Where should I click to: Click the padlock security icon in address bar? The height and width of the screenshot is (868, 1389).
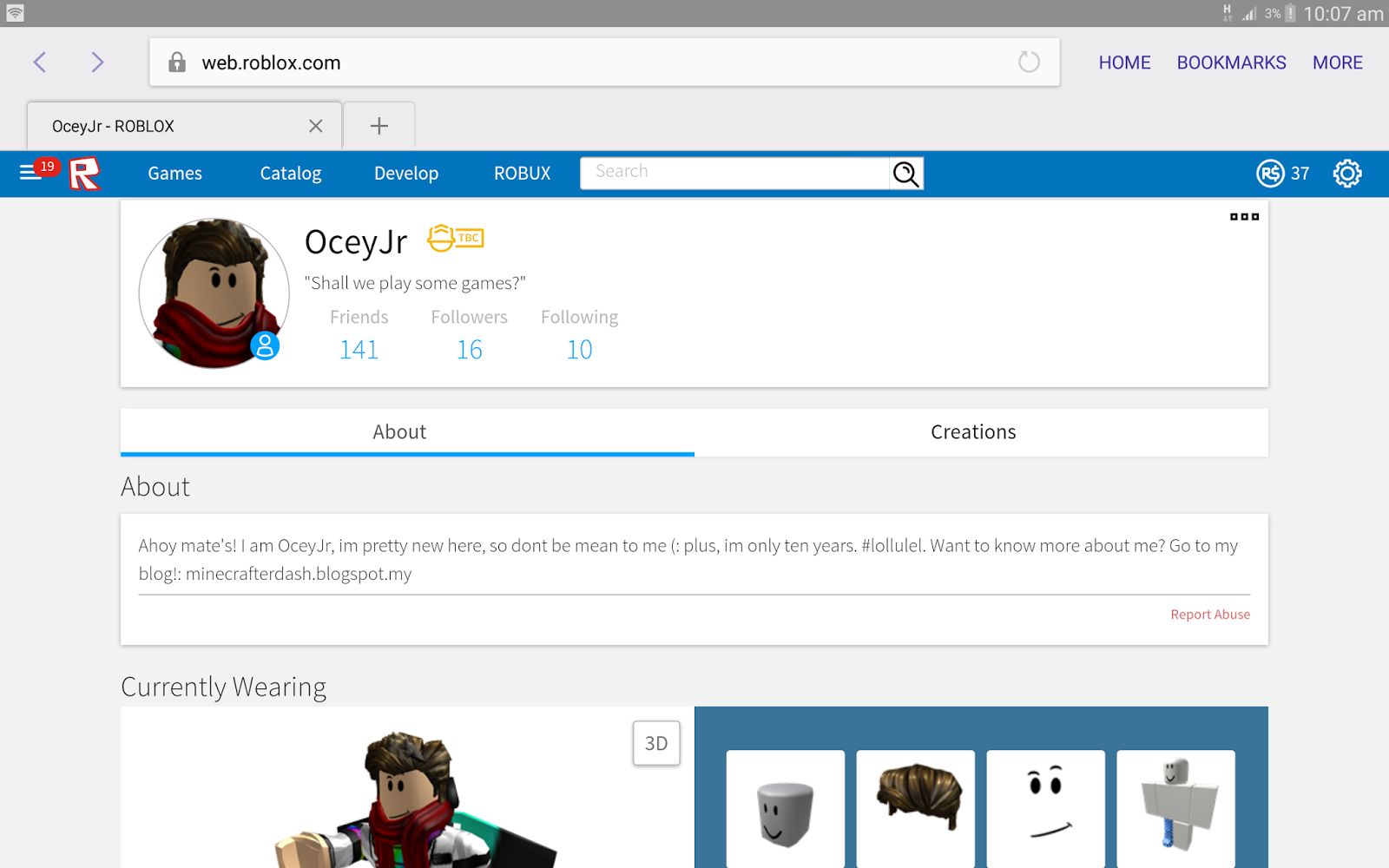tap(177, 62)
